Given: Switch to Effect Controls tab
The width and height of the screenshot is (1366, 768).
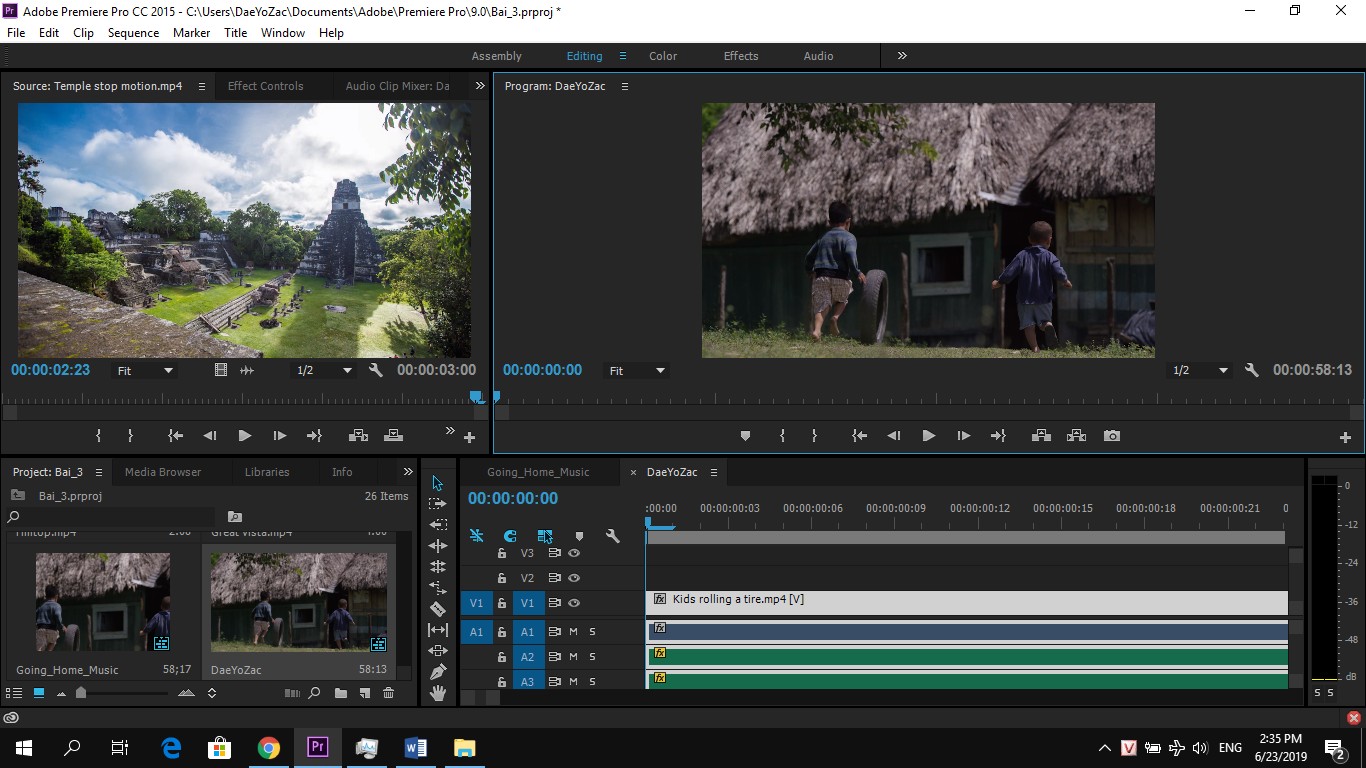Looking at the screenshot, I should click(x=265, y=86).
